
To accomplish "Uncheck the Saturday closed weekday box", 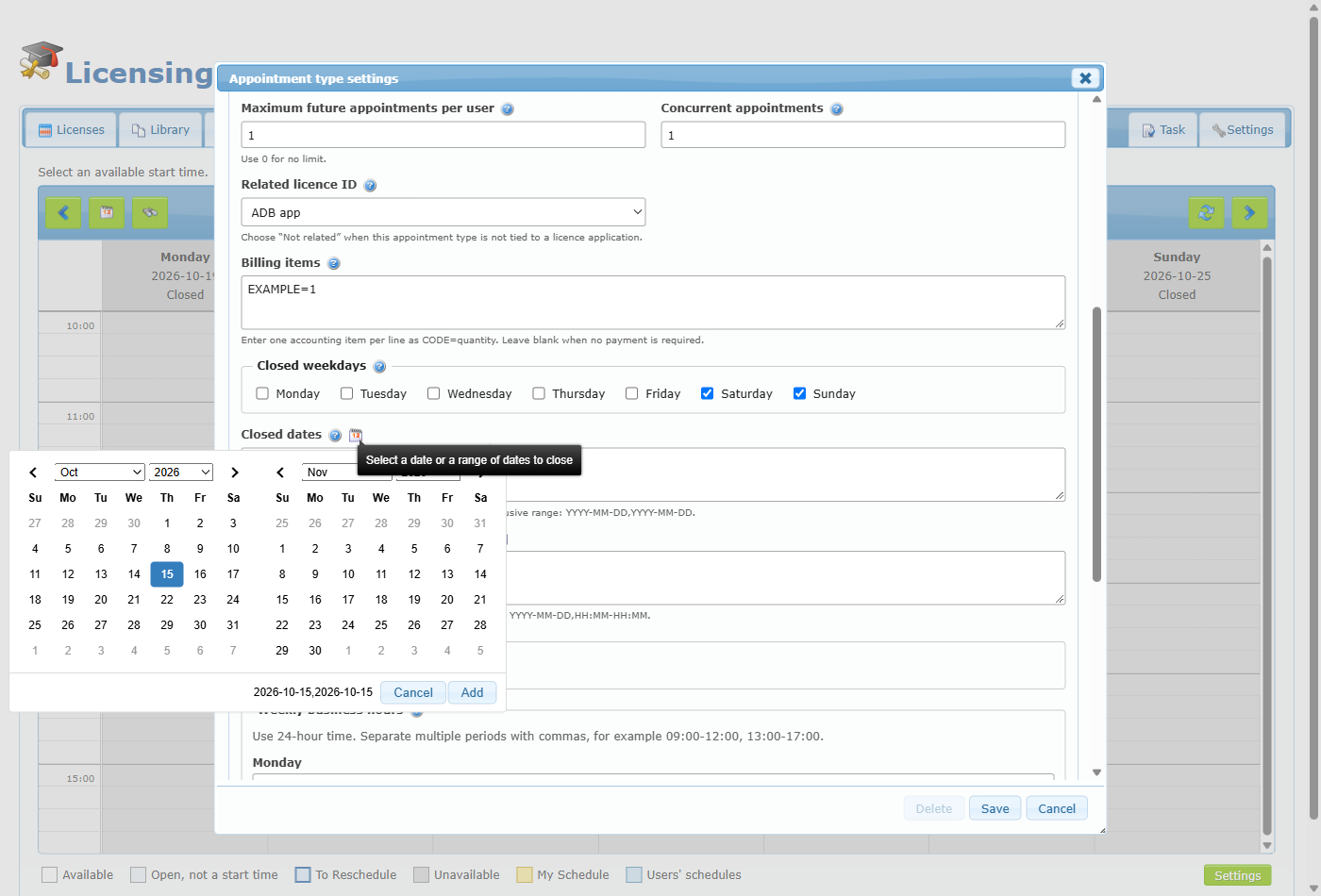I will point(707,393).
